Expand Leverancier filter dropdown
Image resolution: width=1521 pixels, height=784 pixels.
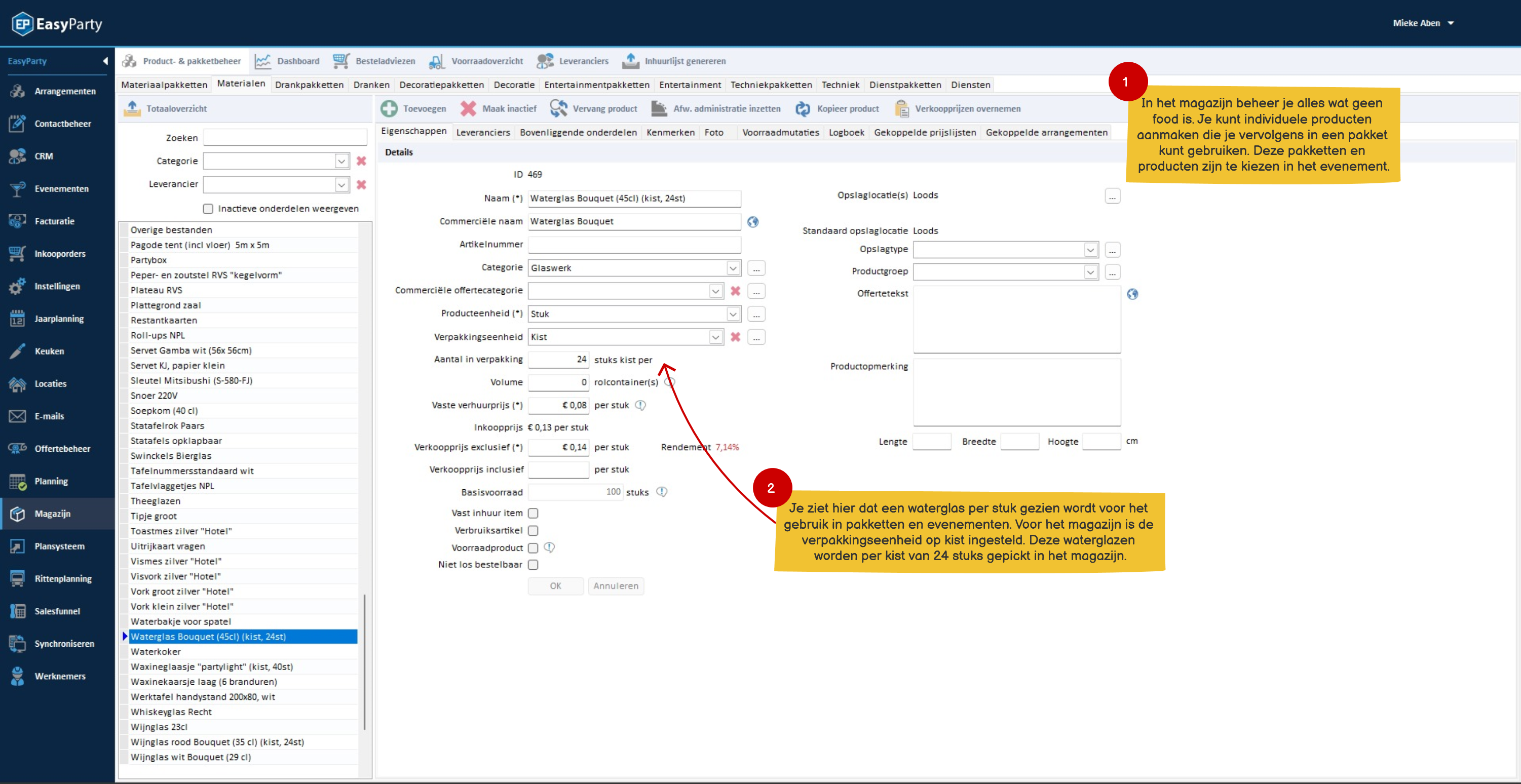341,184
